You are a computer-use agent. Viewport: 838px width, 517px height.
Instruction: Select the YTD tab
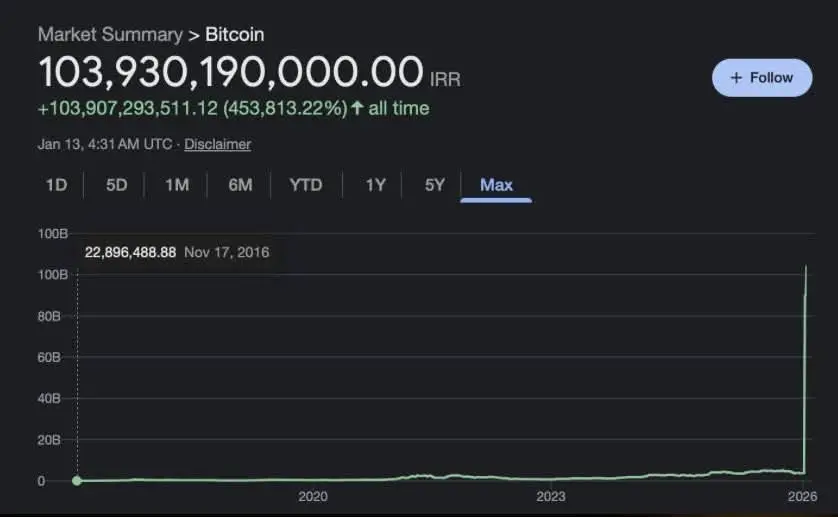point(306,184)
